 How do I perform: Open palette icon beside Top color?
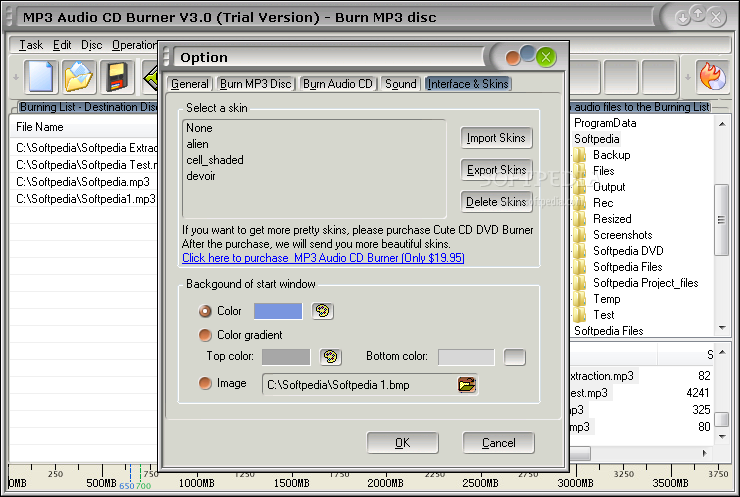pos(330,357)
